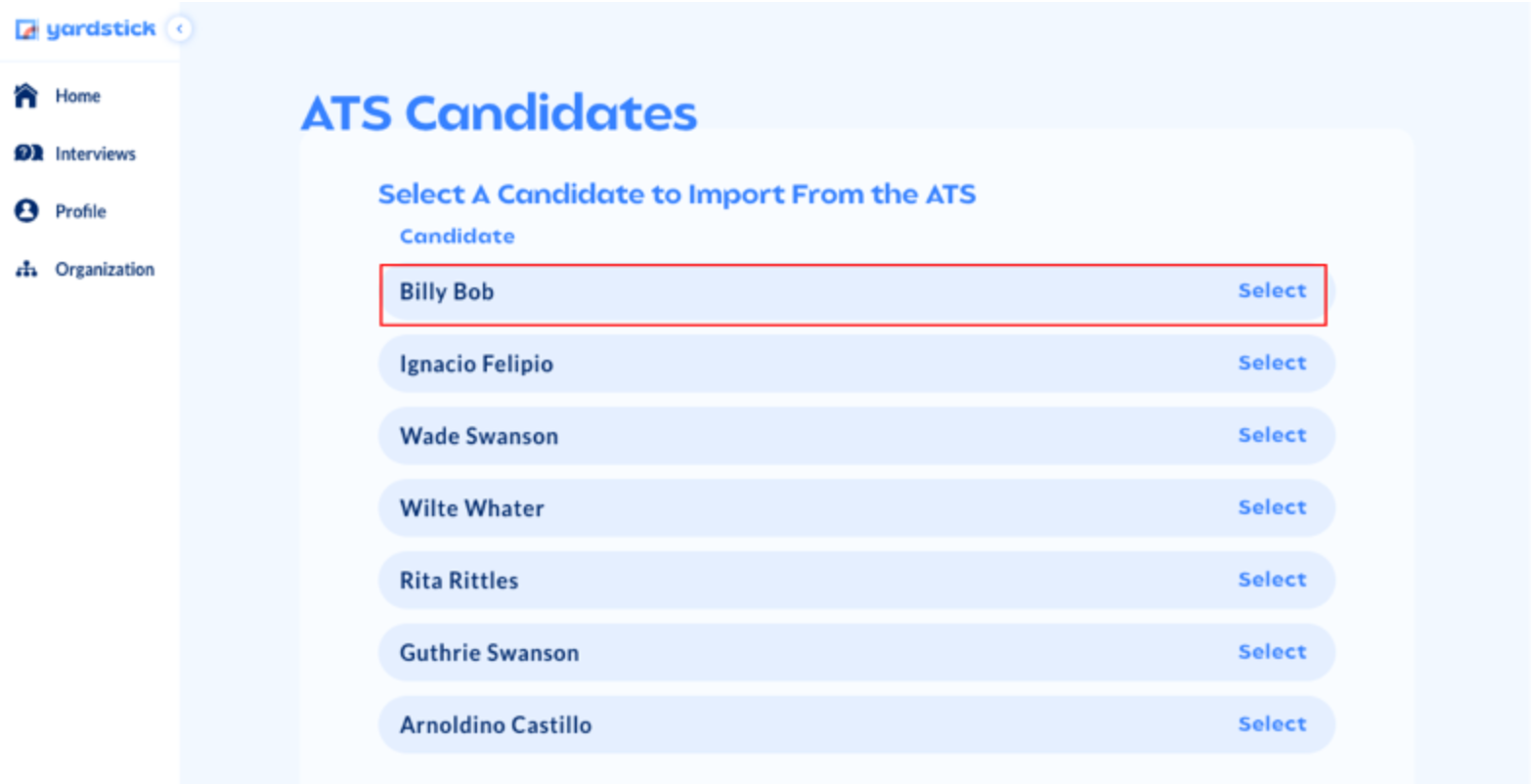Go to the Organization page
This screenshot has height=784, width=1531.
pyautogui.click(x=105, y=269)
